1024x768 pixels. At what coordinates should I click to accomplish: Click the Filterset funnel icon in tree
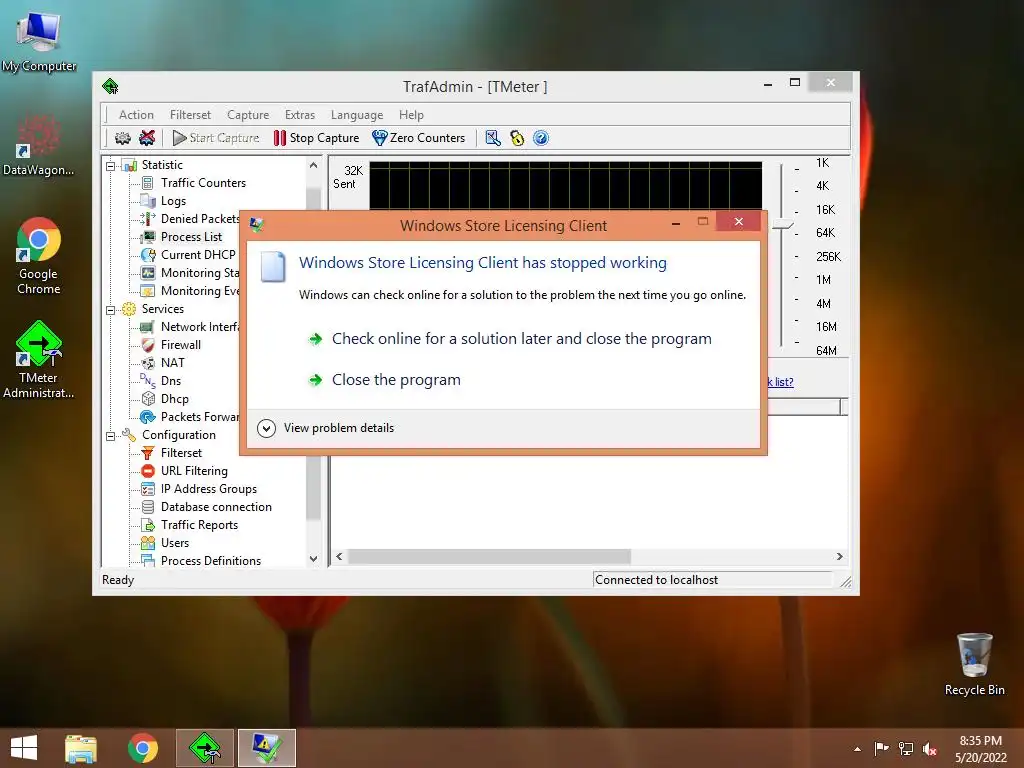click(x=148, y=453)
